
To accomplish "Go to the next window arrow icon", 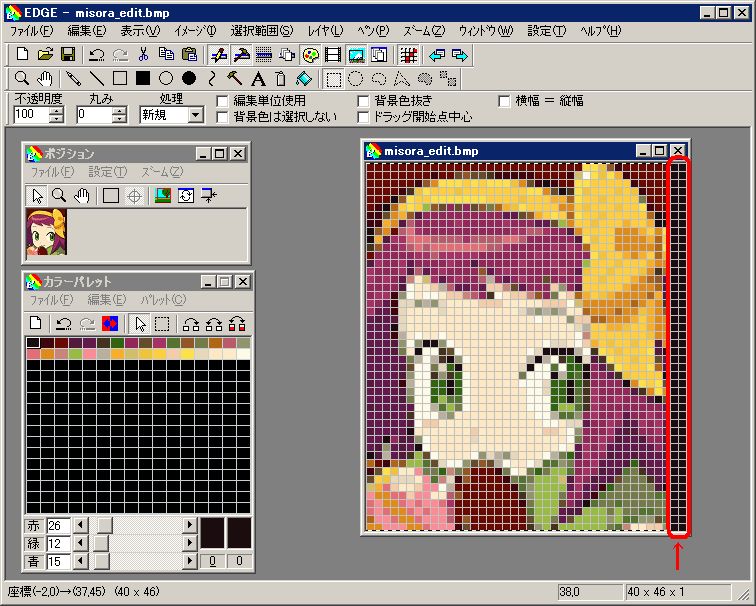I will (460, 54).
